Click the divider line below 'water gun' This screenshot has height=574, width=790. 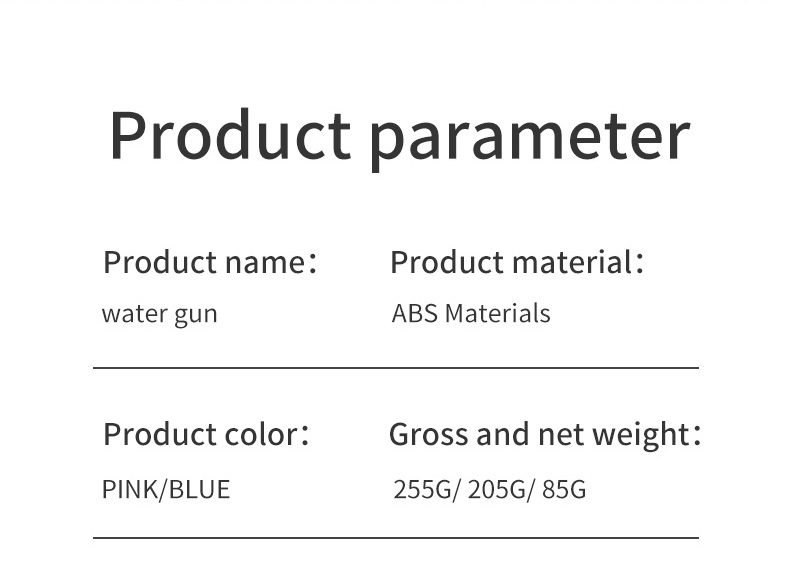[396, 368]
